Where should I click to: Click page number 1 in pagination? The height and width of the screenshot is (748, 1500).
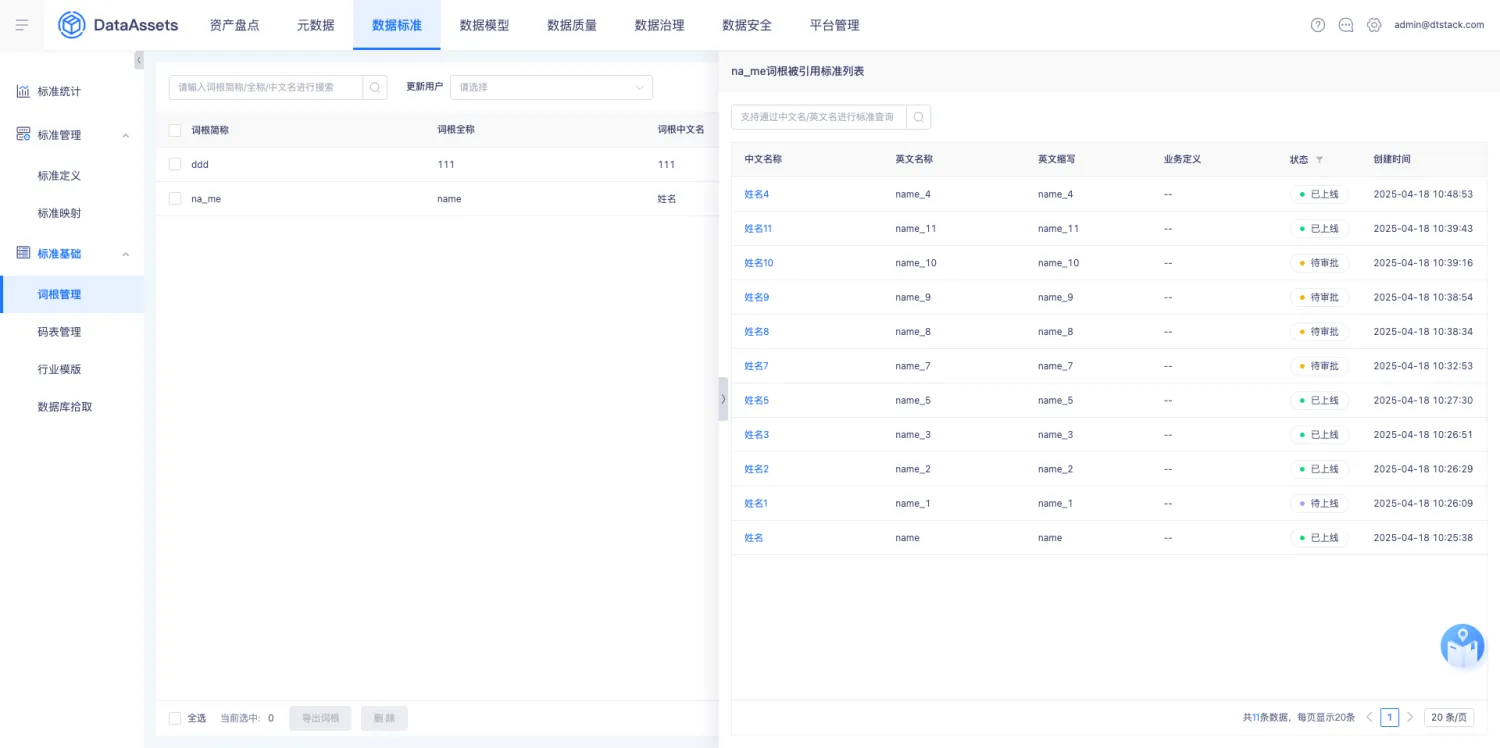[x=1389, y=717]
